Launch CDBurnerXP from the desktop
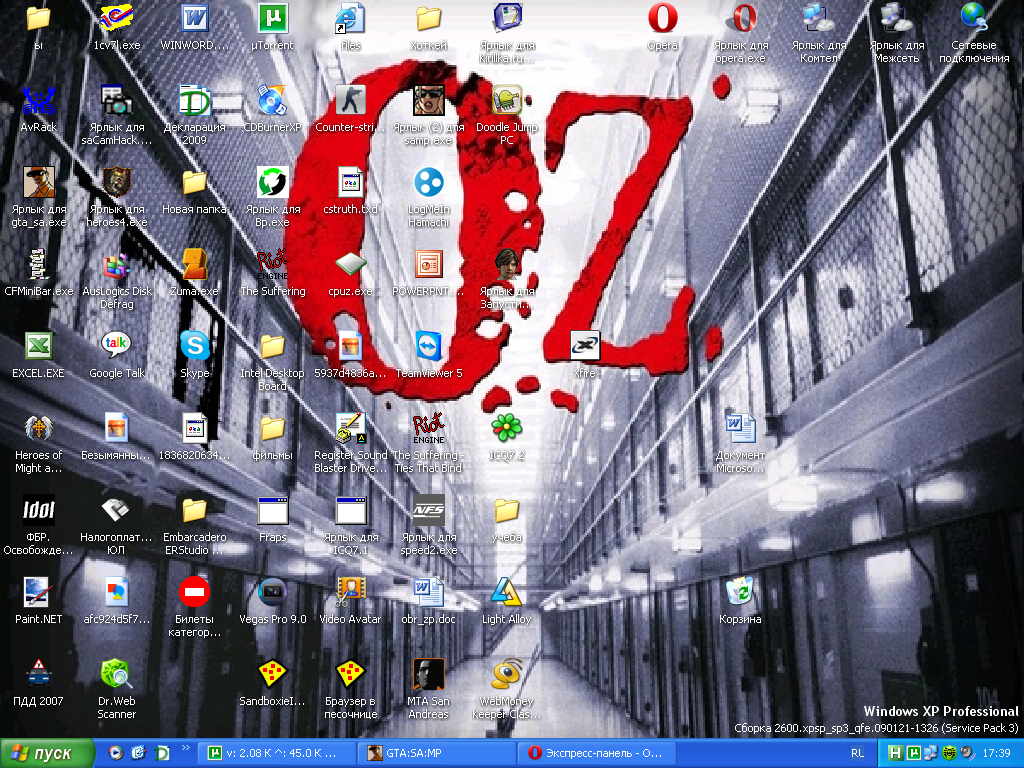This screenshot has height=768, width=1024. click(272, 108)
